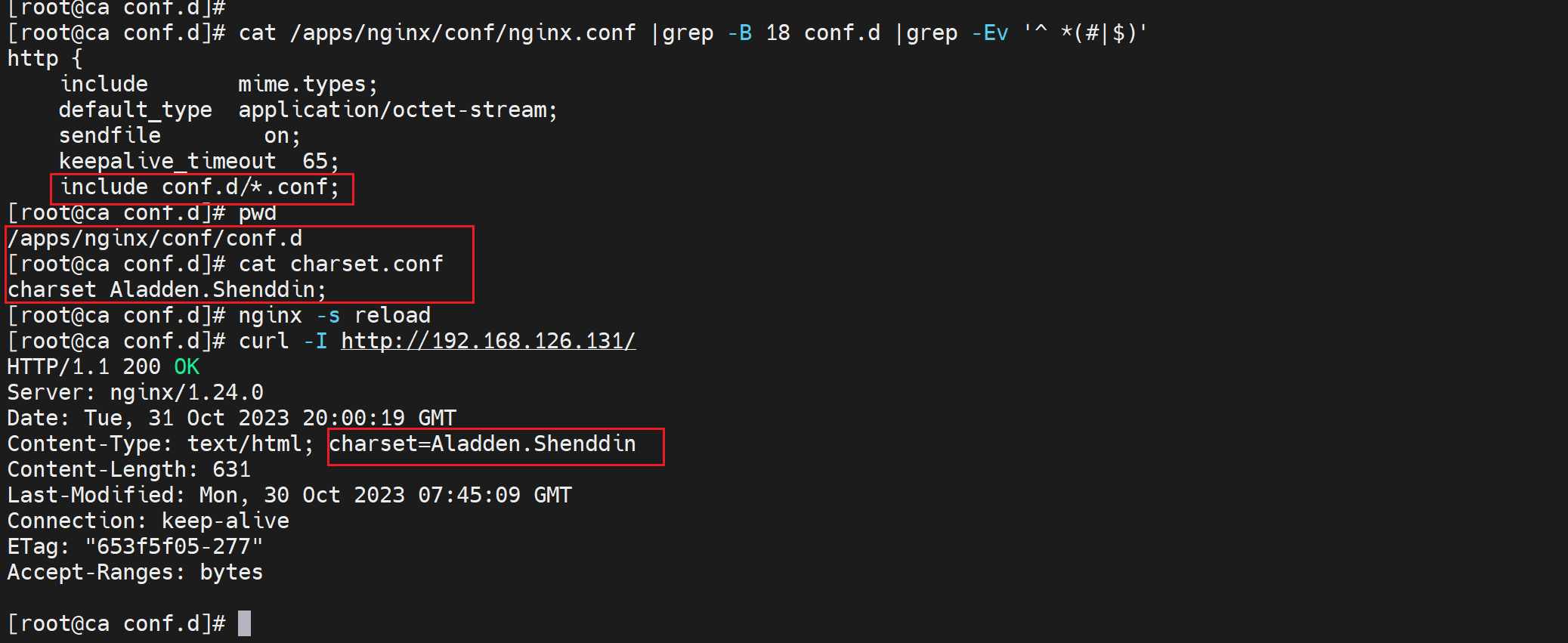Click the 'Last-Modified' header line
This screenshot has width=1568, height=643.
click(x=289, y=495)
